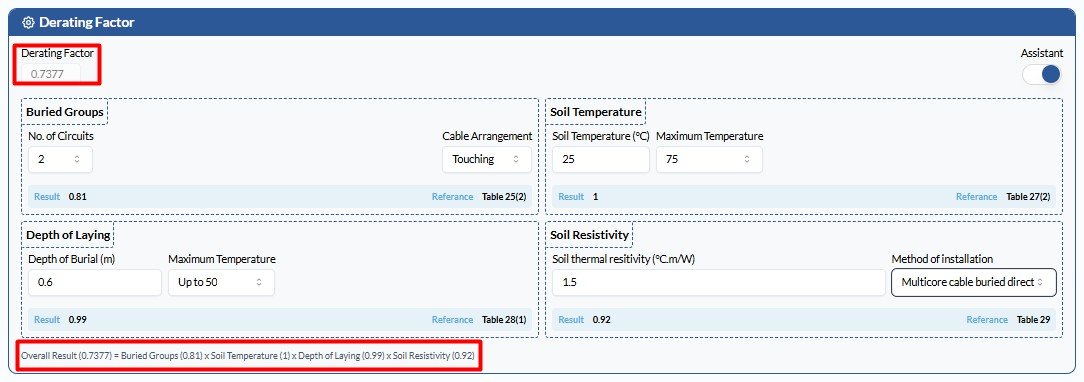
Task: Click the Table 27(2) reference
Action: tap(1028, 197)
